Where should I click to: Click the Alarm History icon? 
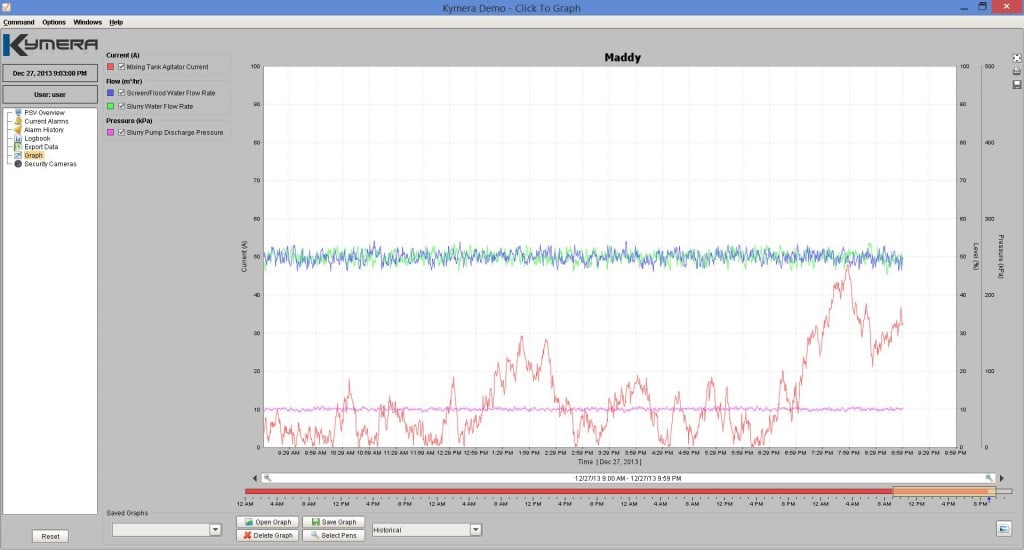(18, 129)
